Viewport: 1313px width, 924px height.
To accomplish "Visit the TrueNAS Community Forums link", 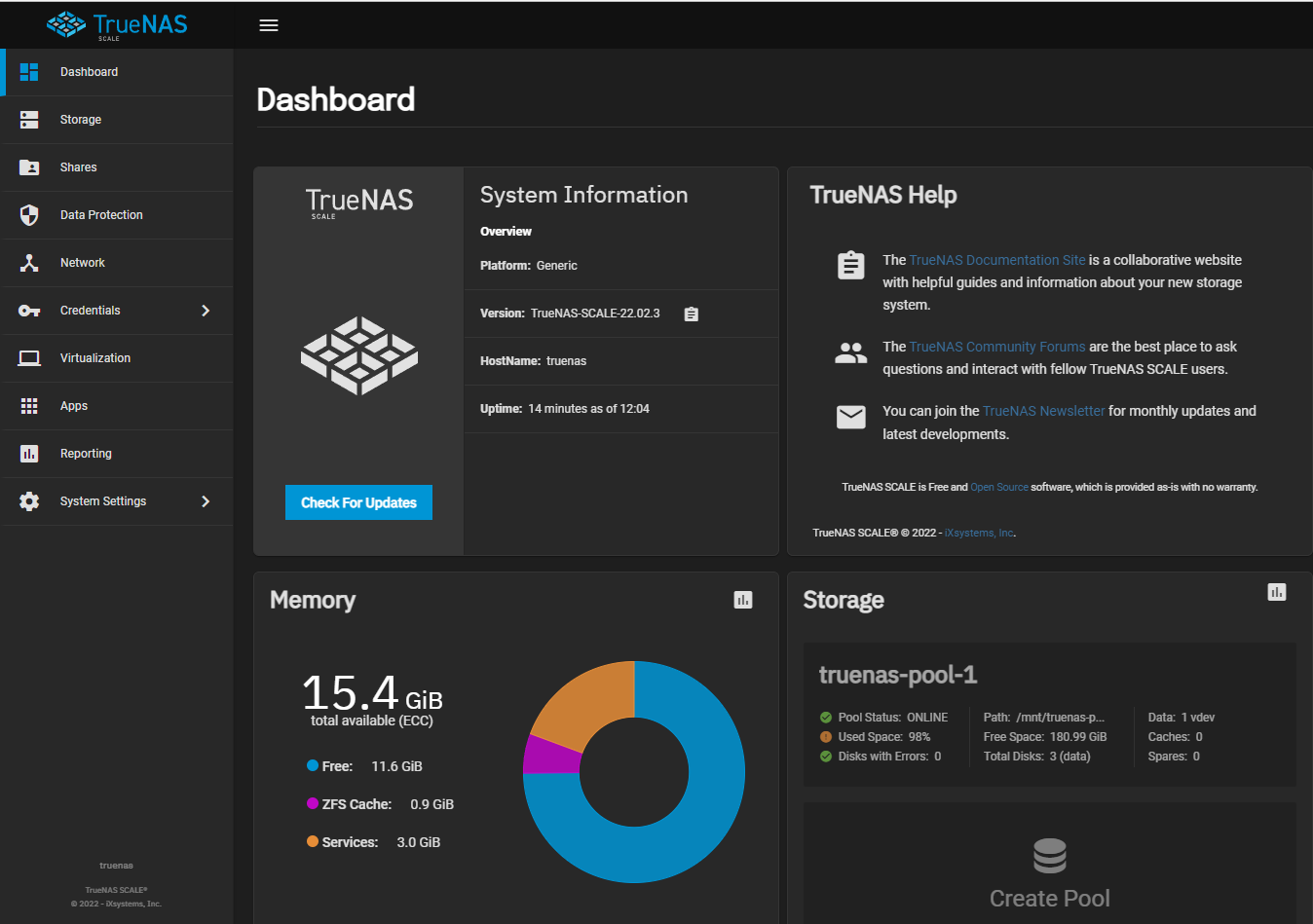I will tap(996, 347).
